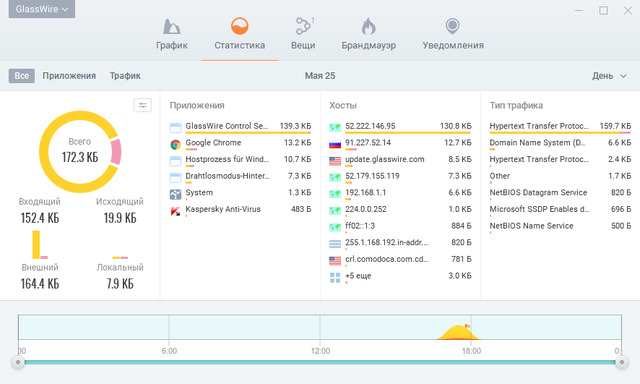Select the Статистика pie icon
The image size is (640, 384).
240,27
